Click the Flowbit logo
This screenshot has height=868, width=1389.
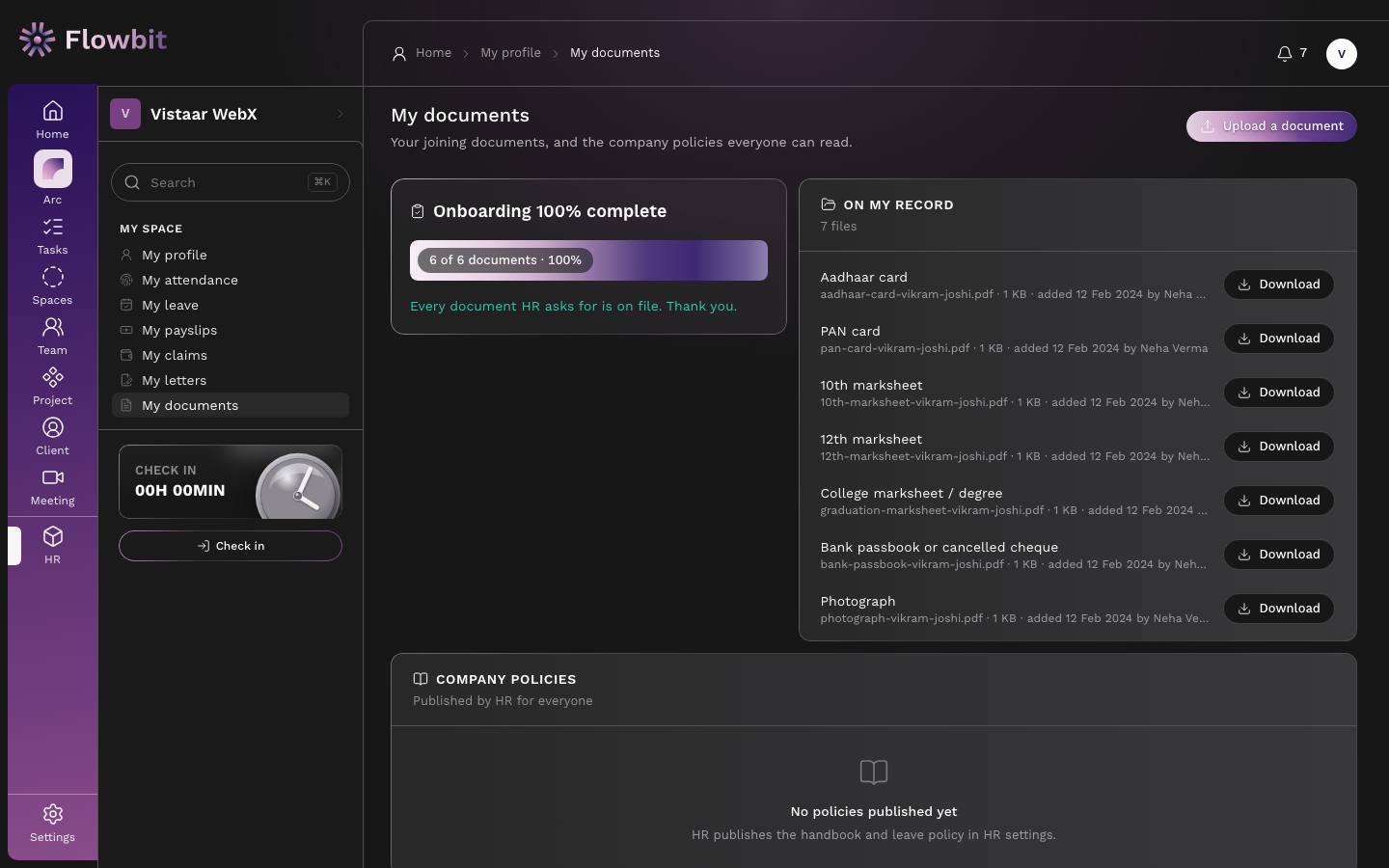click(93, 40)
